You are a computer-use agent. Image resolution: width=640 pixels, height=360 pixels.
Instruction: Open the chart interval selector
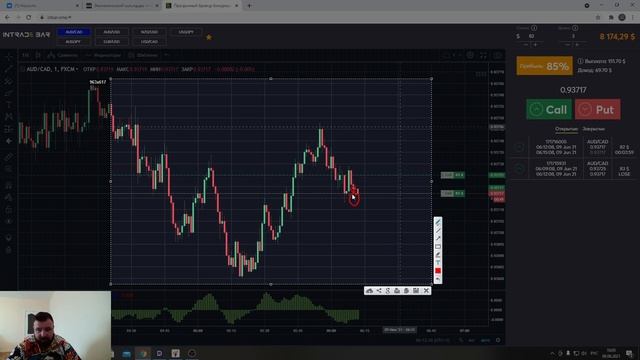click(x=25, y=55)
